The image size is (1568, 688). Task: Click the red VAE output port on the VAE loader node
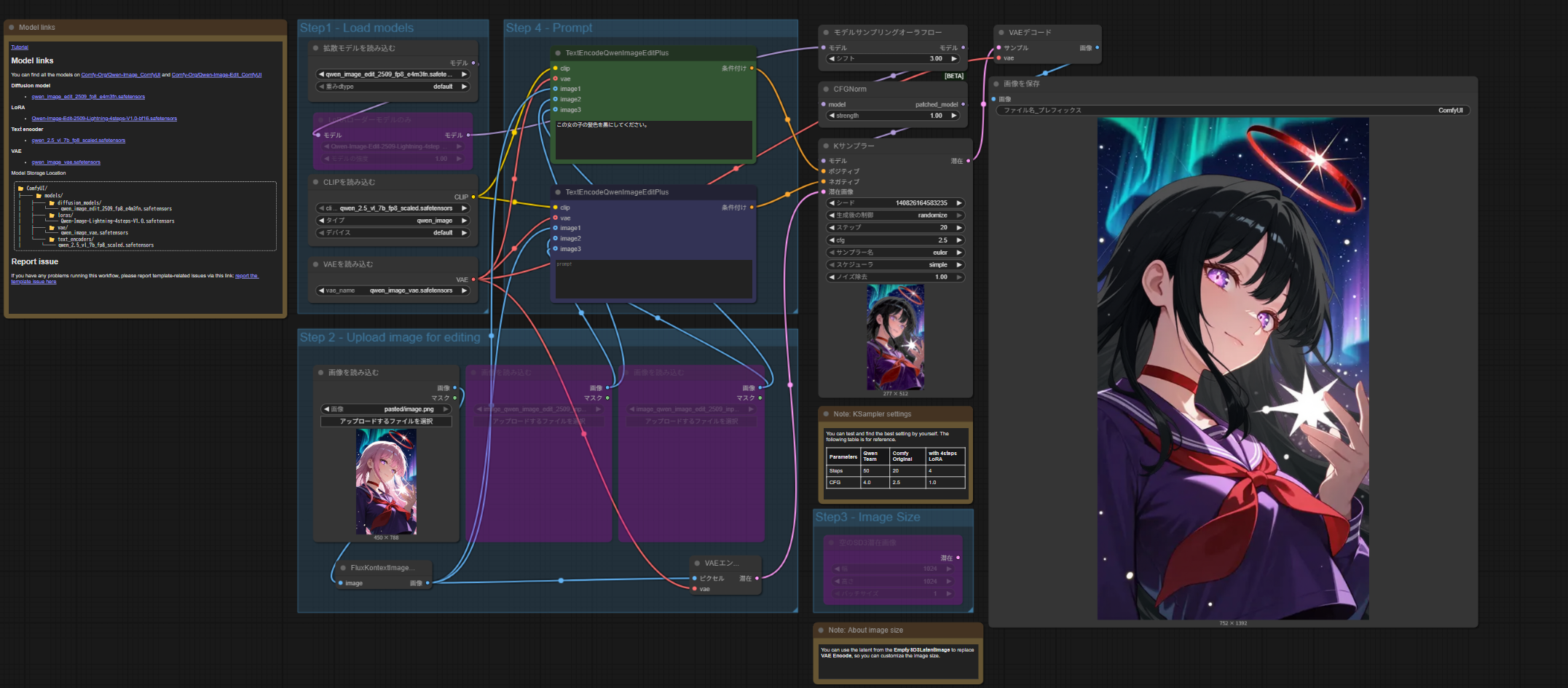pos(473,280)
